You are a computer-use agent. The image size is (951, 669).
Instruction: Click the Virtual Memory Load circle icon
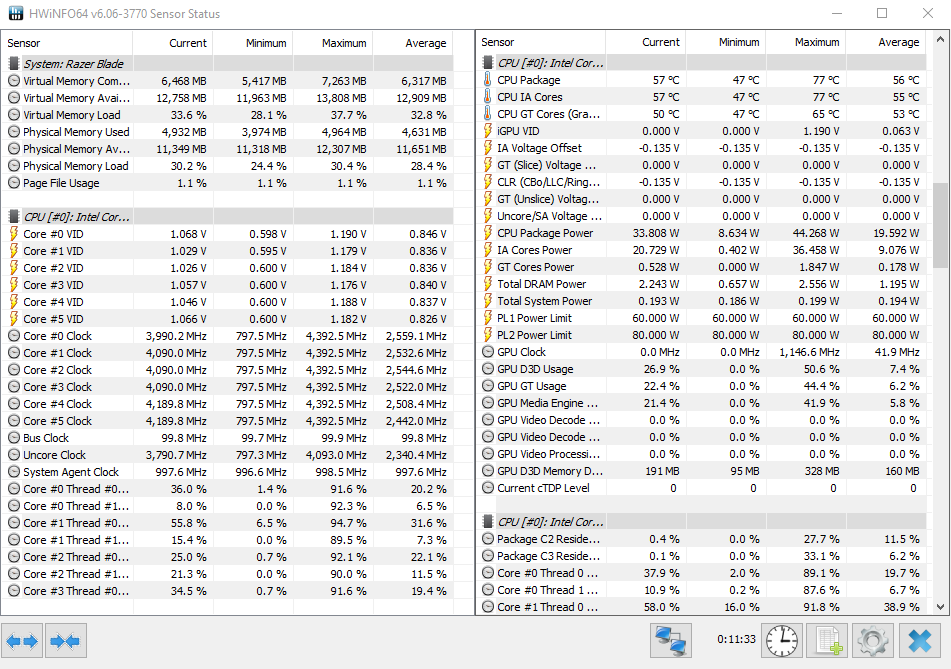pos(14,115)
